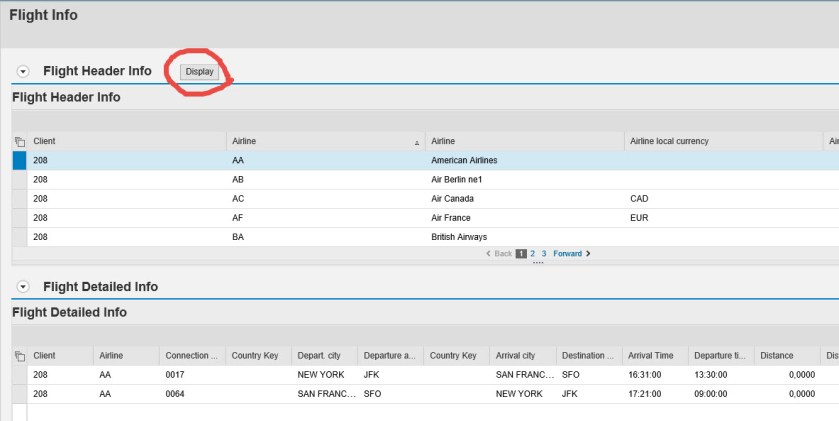Select the row selector for British Airways
Image resolution: width=839 pixels, height=421 pixels.
[19, 237]
